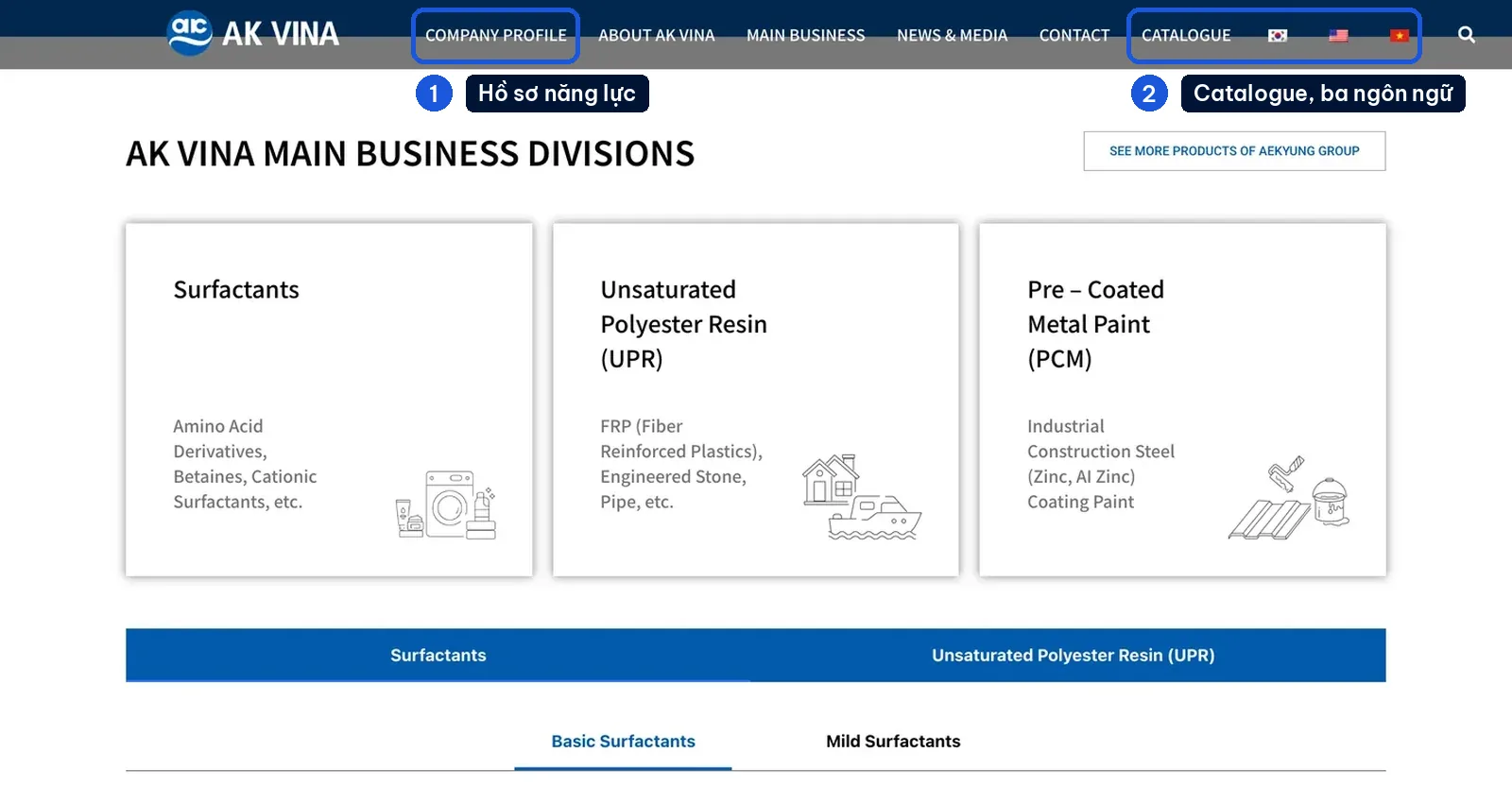
Task: Switch language to Vietnamese flag
Action: pyautogui.click(x=1400, y=35)
